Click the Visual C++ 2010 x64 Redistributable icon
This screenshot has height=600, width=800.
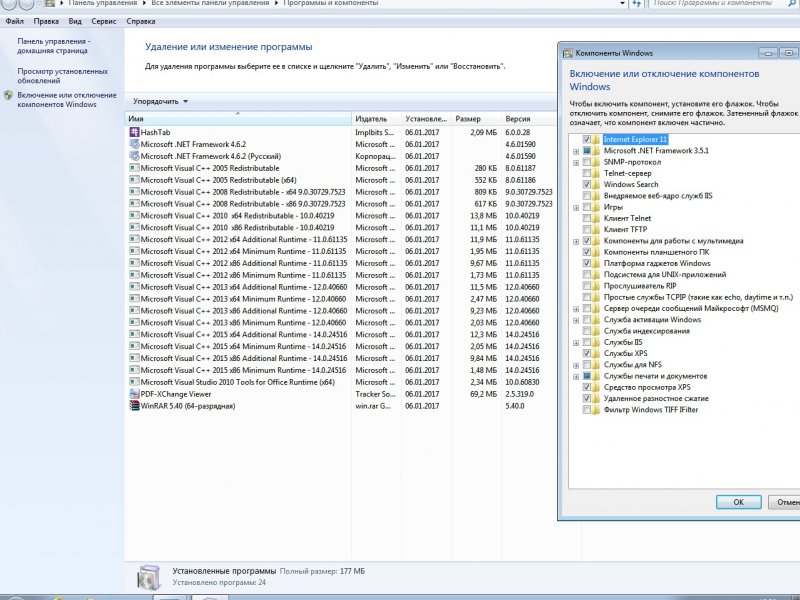134,215
